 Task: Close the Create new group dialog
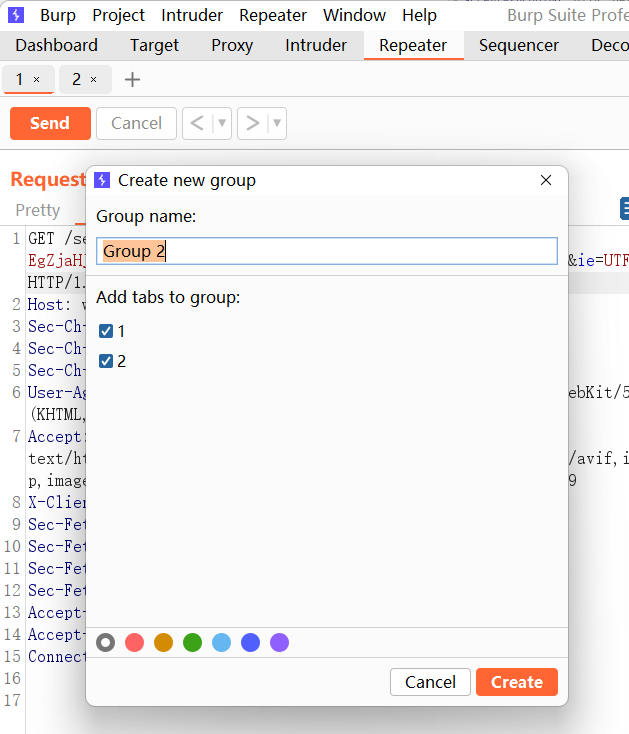[x=546, y=180]
